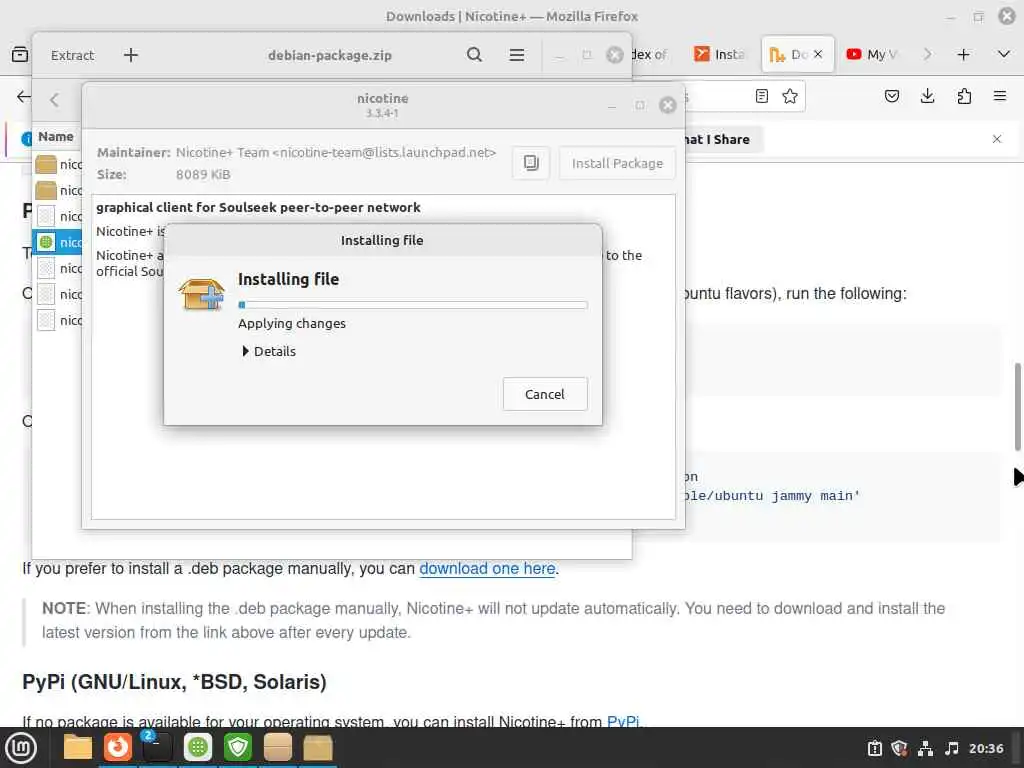Open Firefox from the taskbar

pyautogui.click(x=118, y=748)
